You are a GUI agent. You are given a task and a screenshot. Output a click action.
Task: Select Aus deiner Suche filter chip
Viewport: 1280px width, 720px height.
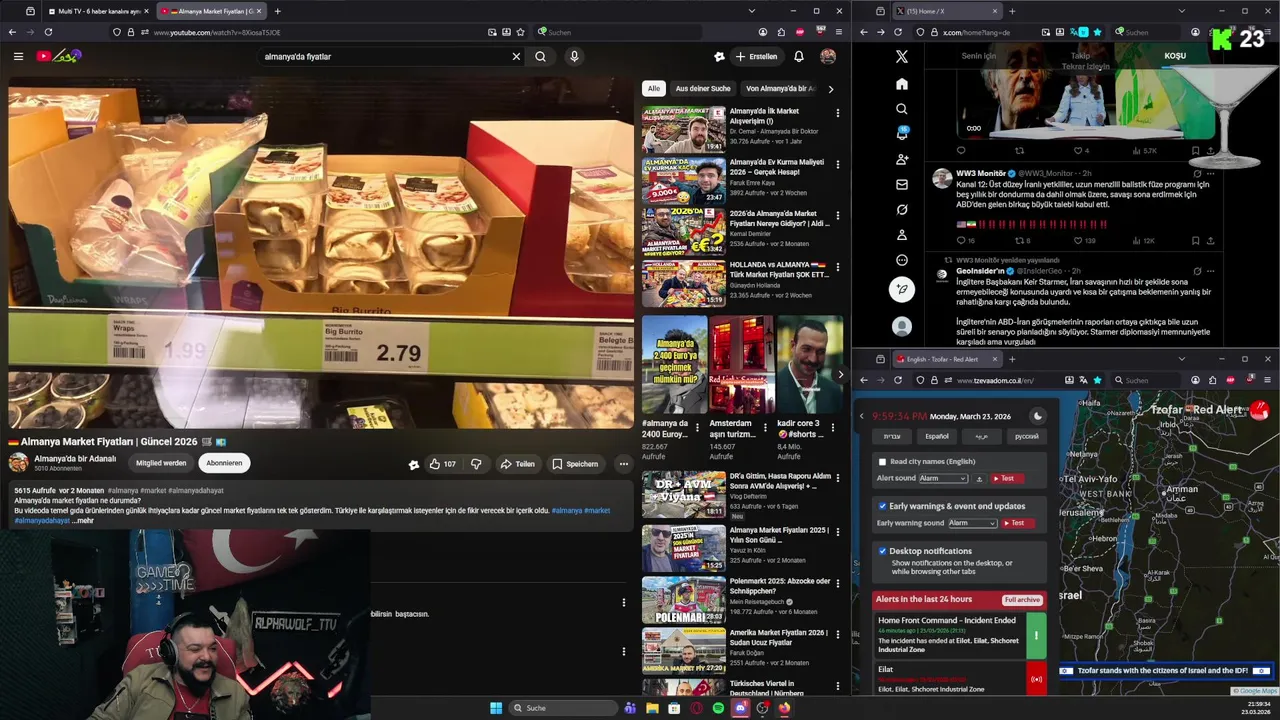pos(703,89)
